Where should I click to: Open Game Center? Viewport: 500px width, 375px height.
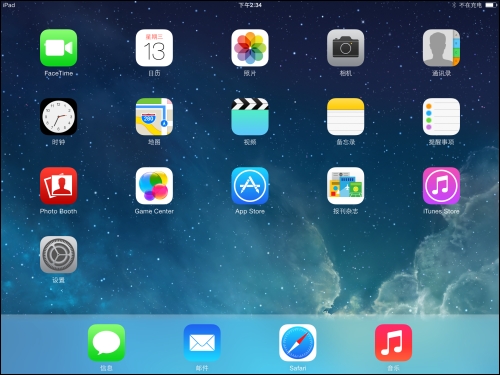click(x=154, y=186)
